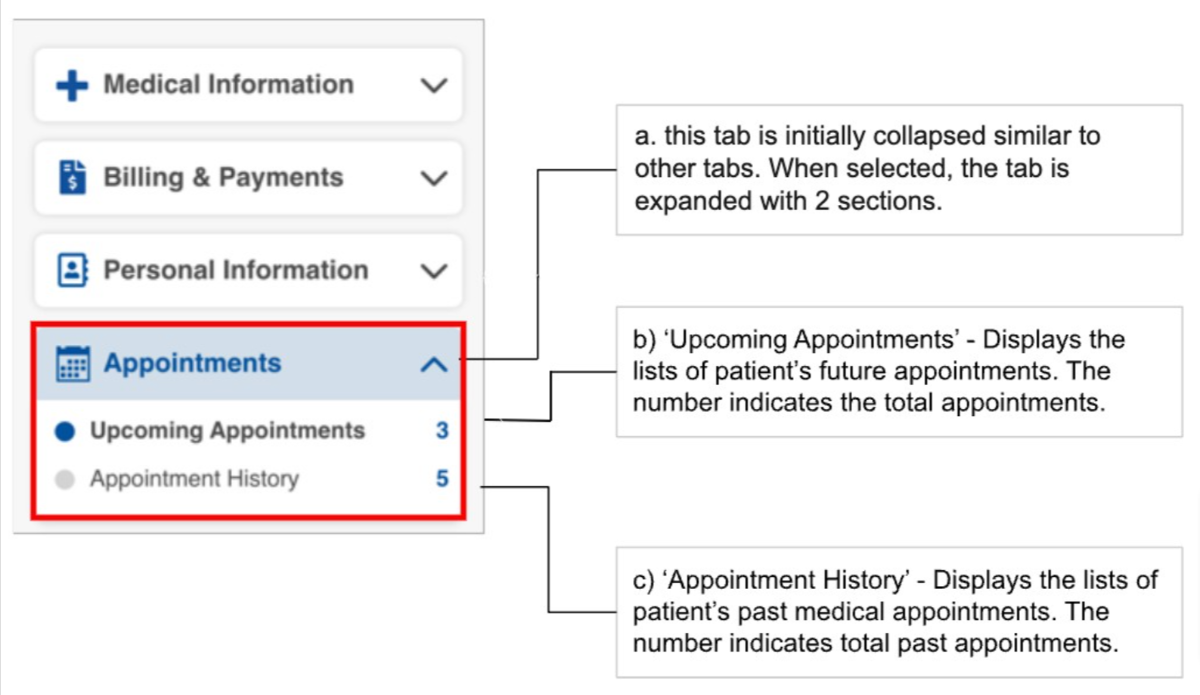Open the Appointment History list
The height and width of the screenshot is (695, 1200).
tap(194, 479)
